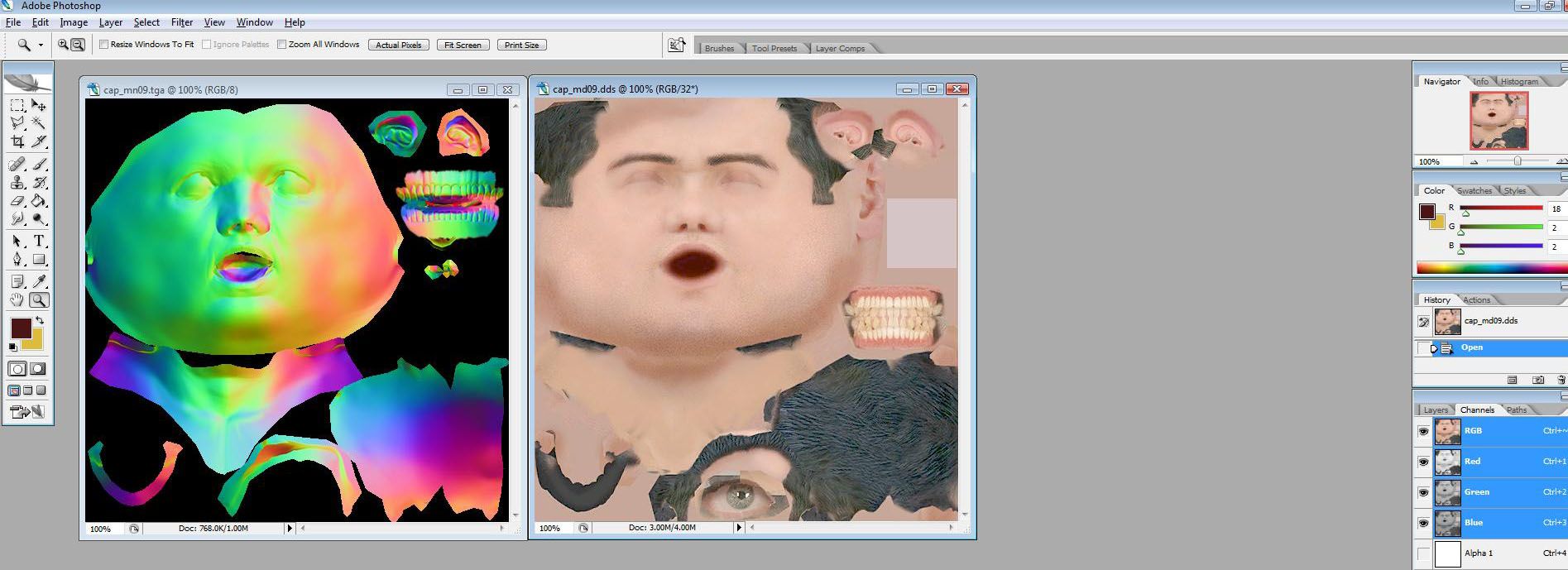Image resolution: width=1568 pixels, height=570 pixels.
Task: Select the Hand tool
Action: (x=17, y=300)
